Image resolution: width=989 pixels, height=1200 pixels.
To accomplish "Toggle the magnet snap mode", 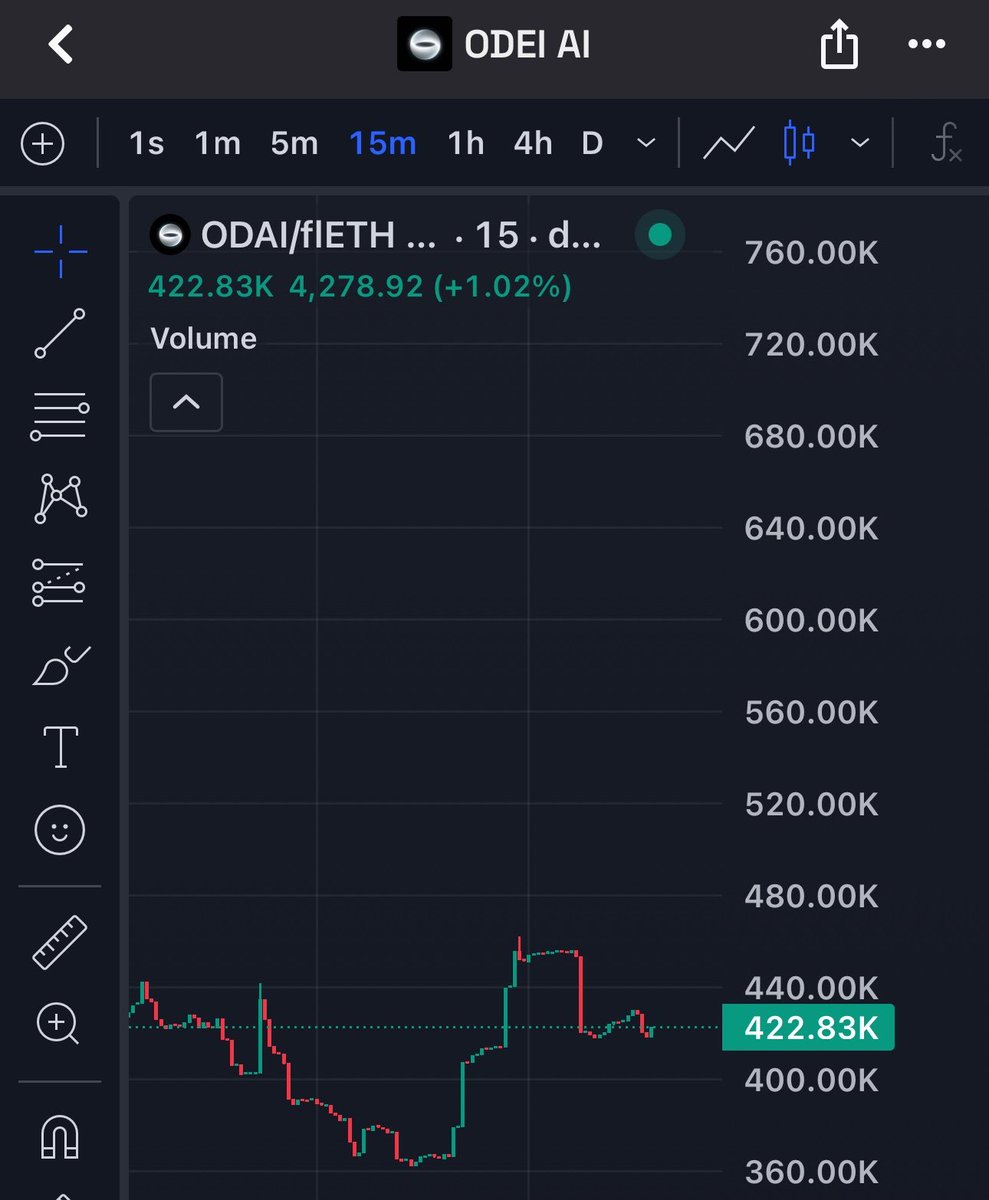I will 60,1136.
